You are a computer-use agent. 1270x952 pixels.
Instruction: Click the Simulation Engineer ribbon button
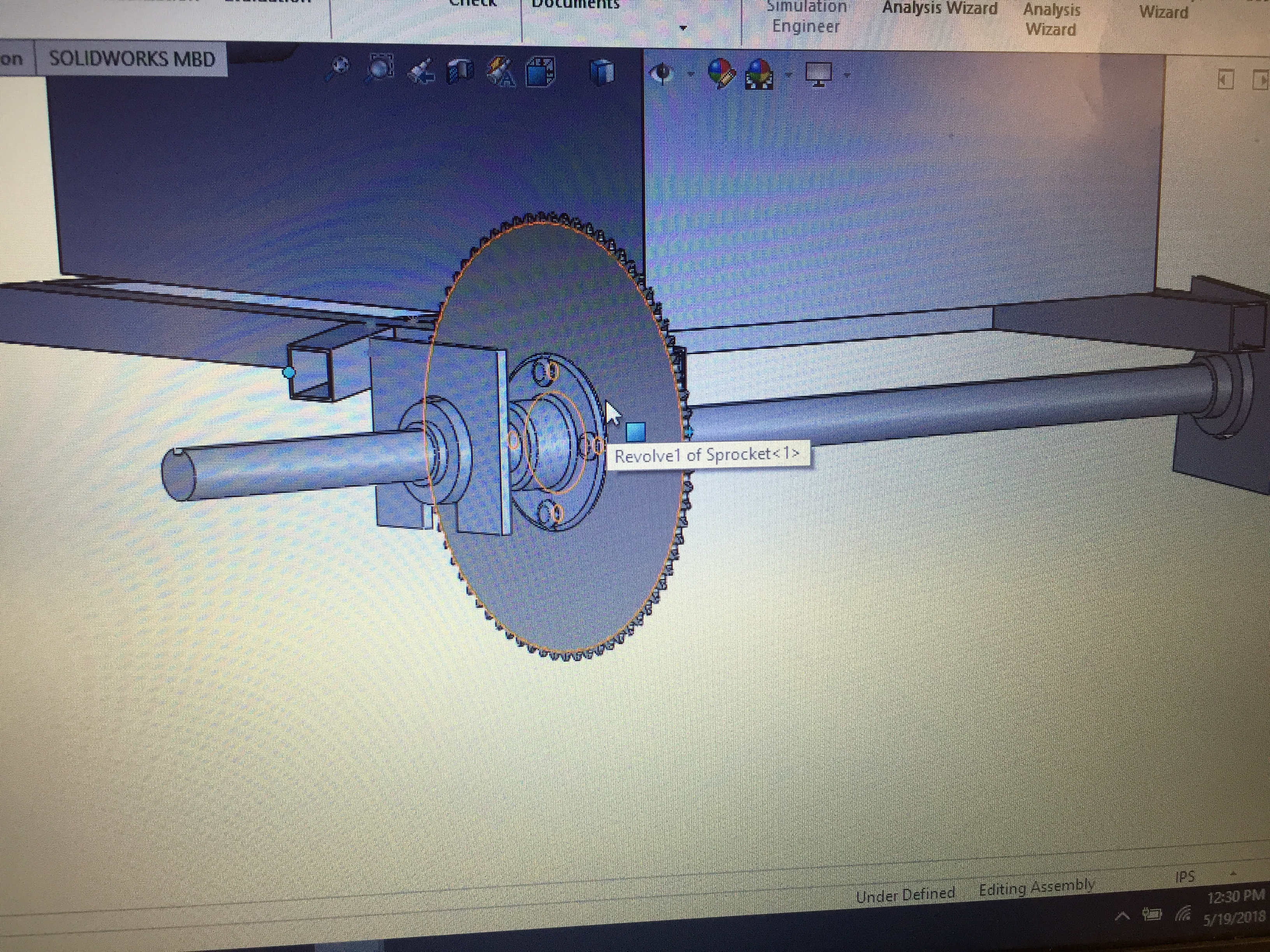[x=806, y=17]
